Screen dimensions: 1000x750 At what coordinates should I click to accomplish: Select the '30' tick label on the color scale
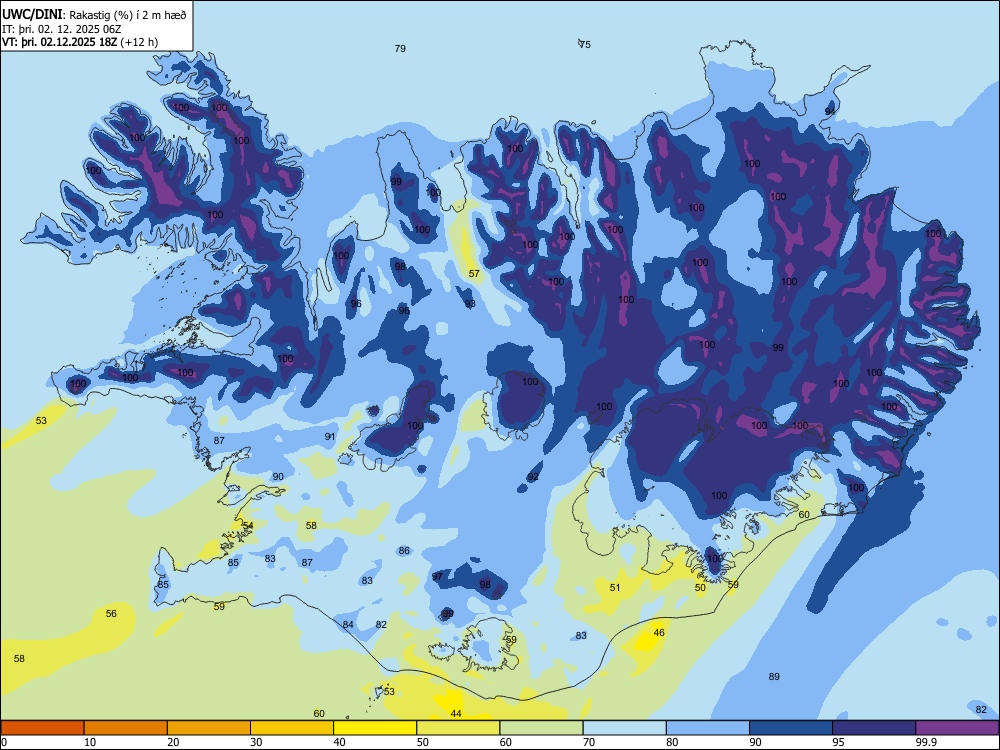(x=256, y=742)
